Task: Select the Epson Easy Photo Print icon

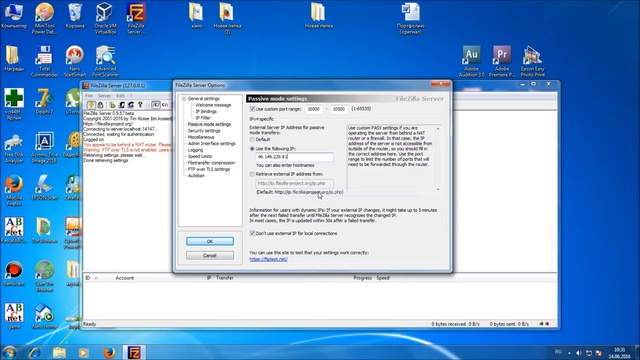Action: coord(532,61)
